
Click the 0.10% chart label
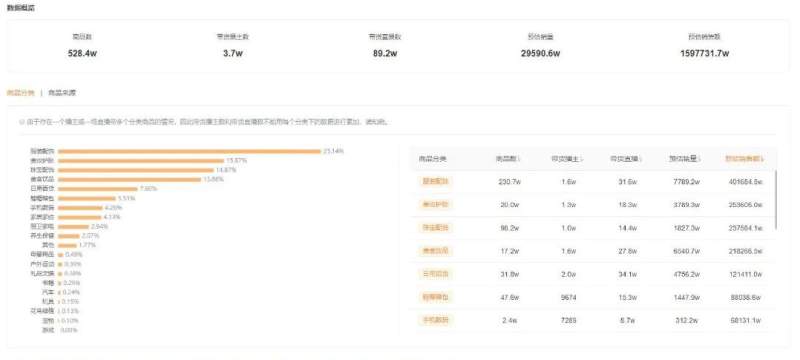pos(70,321)
